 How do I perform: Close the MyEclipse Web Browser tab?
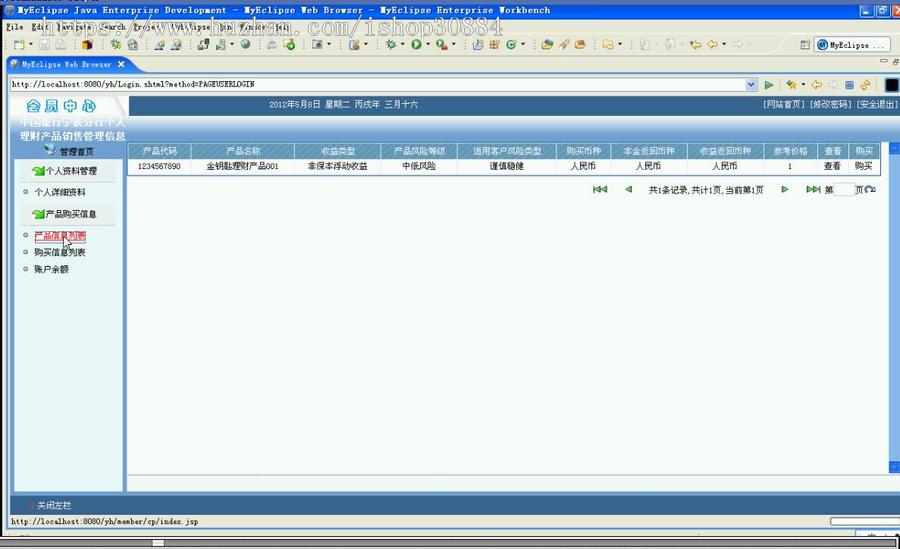click(x=121, y=64)
